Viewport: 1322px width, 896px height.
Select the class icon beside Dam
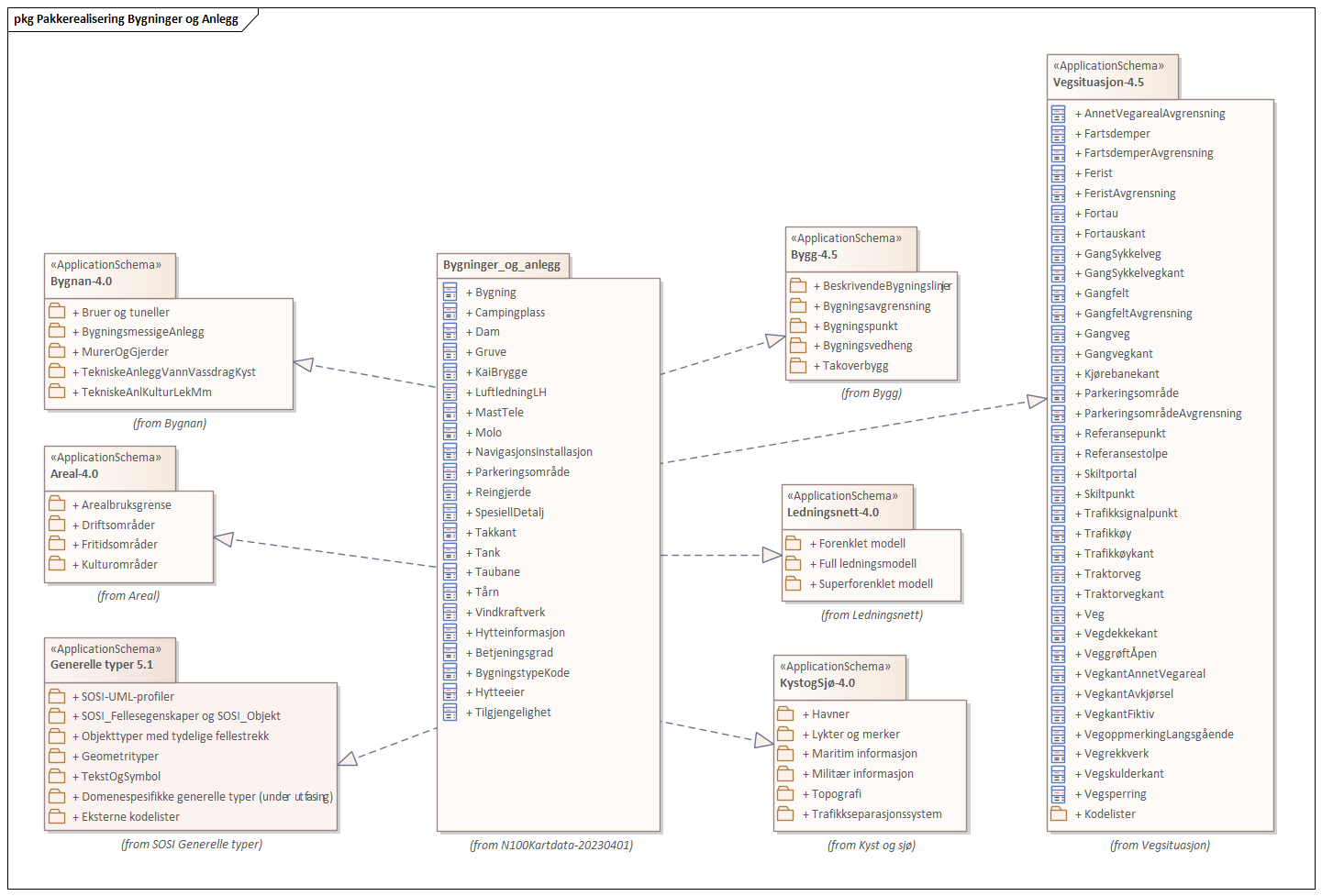450,332
